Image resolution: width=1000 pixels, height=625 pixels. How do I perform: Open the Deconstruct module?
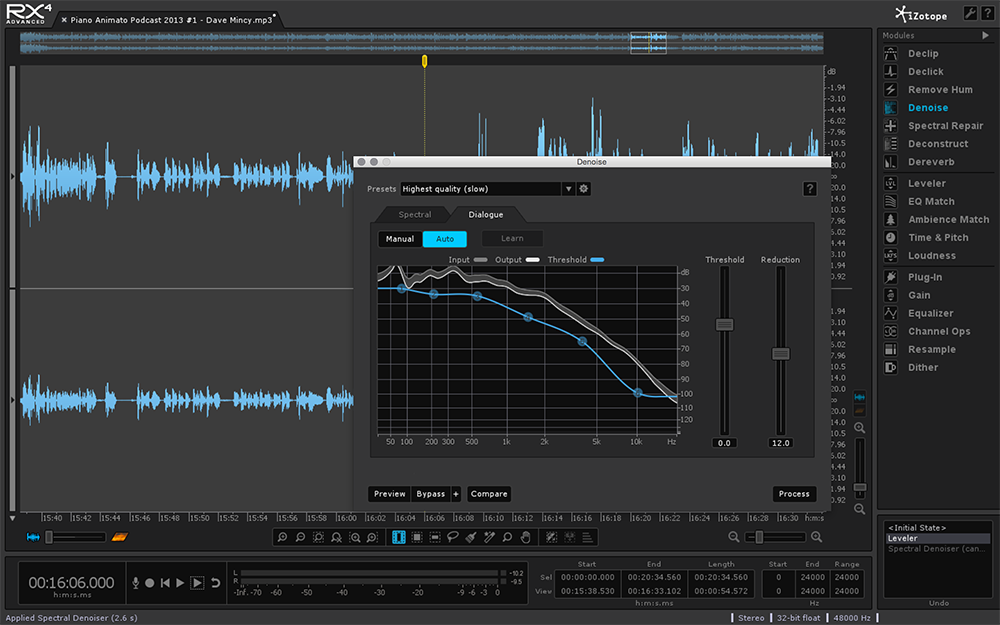[x=938, y=144]
